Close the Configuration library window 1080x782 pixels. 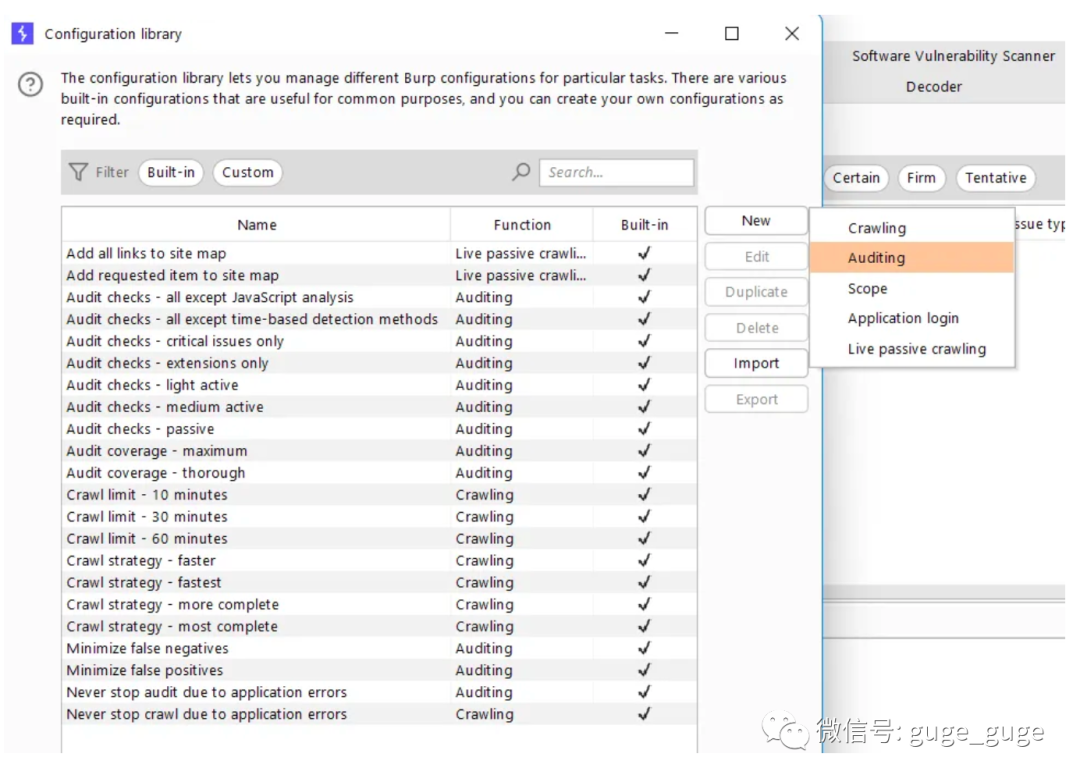pos(792,34)
